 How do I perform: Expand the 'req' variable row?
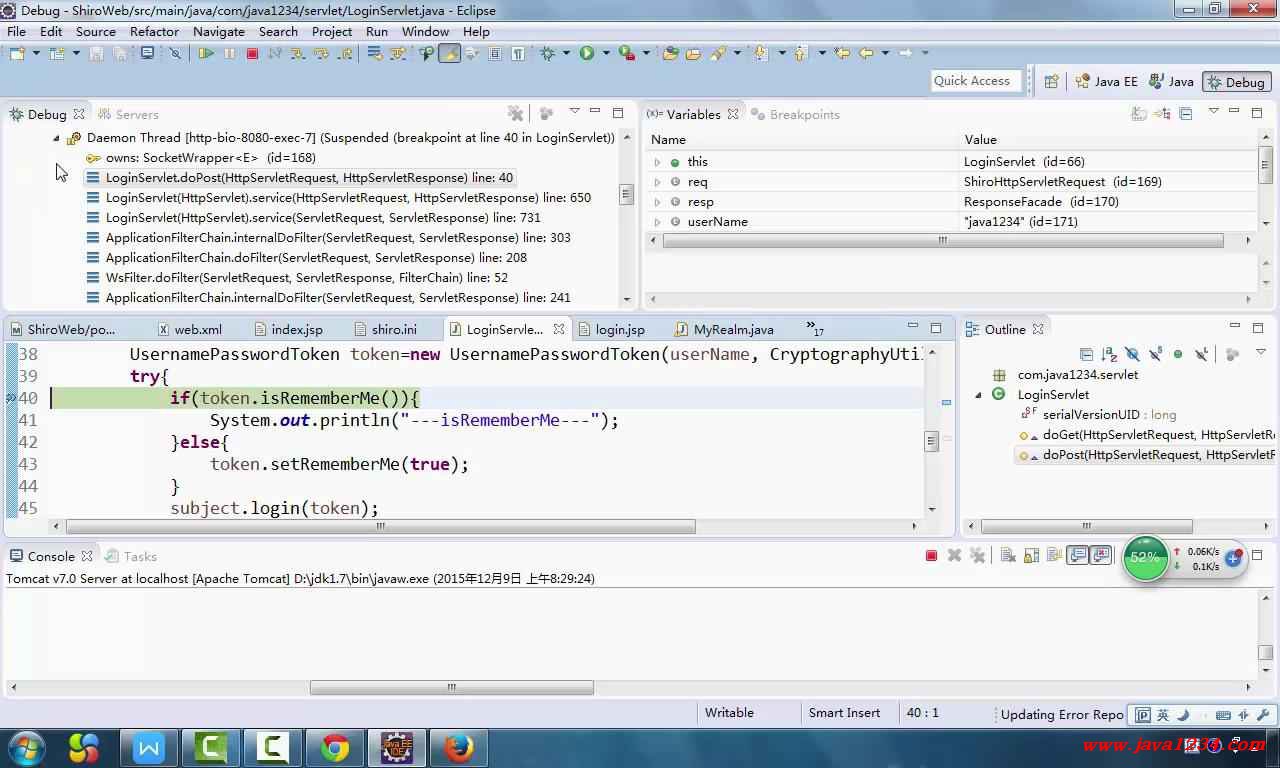657,182
